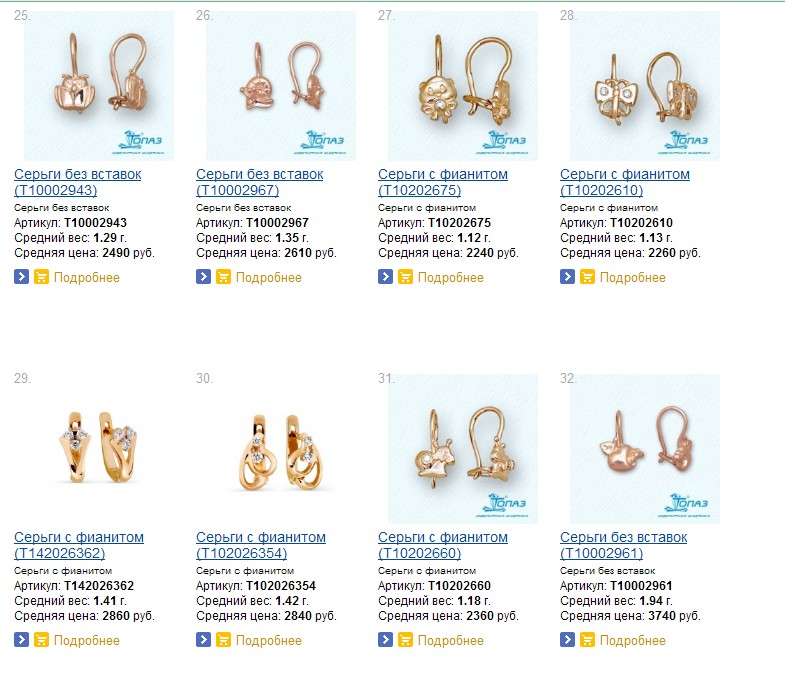Click the blue arrow icon under T142026362
785x684 pixels.
click(x=21, y=639)
